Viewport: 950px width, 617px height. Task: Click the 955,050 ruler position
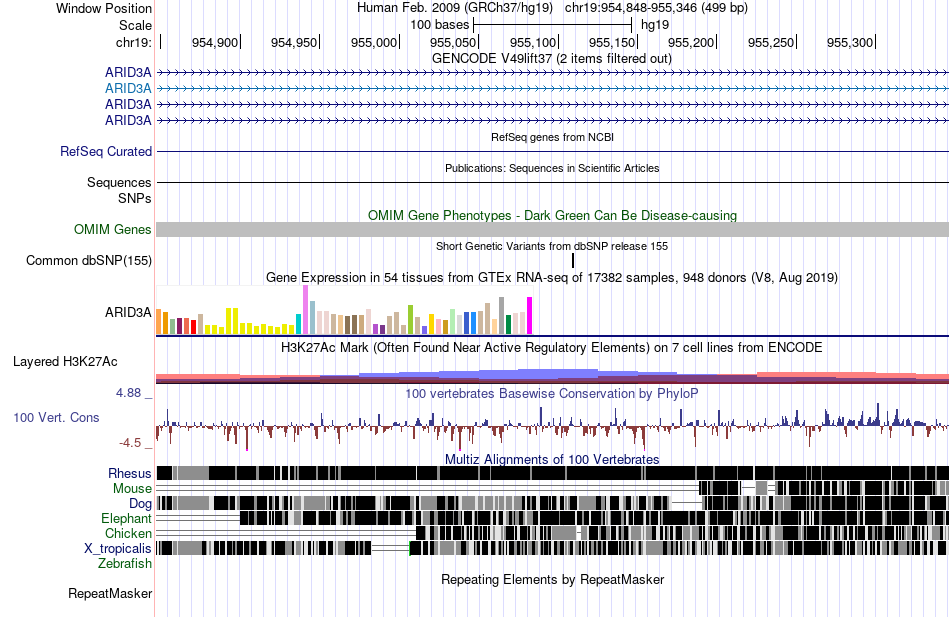[453, 42]
